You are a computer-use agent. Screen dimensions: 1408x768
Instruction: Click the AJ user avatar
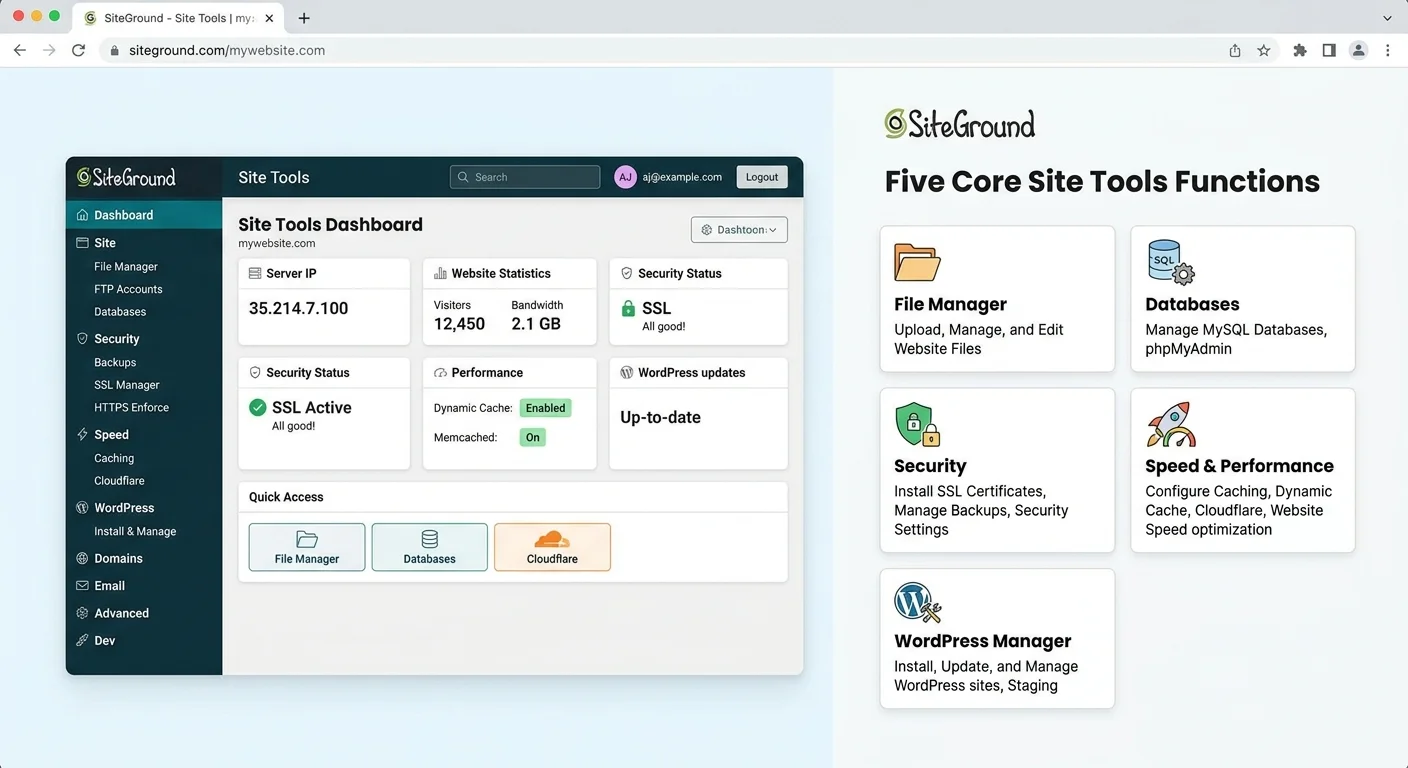pos(625,177)
